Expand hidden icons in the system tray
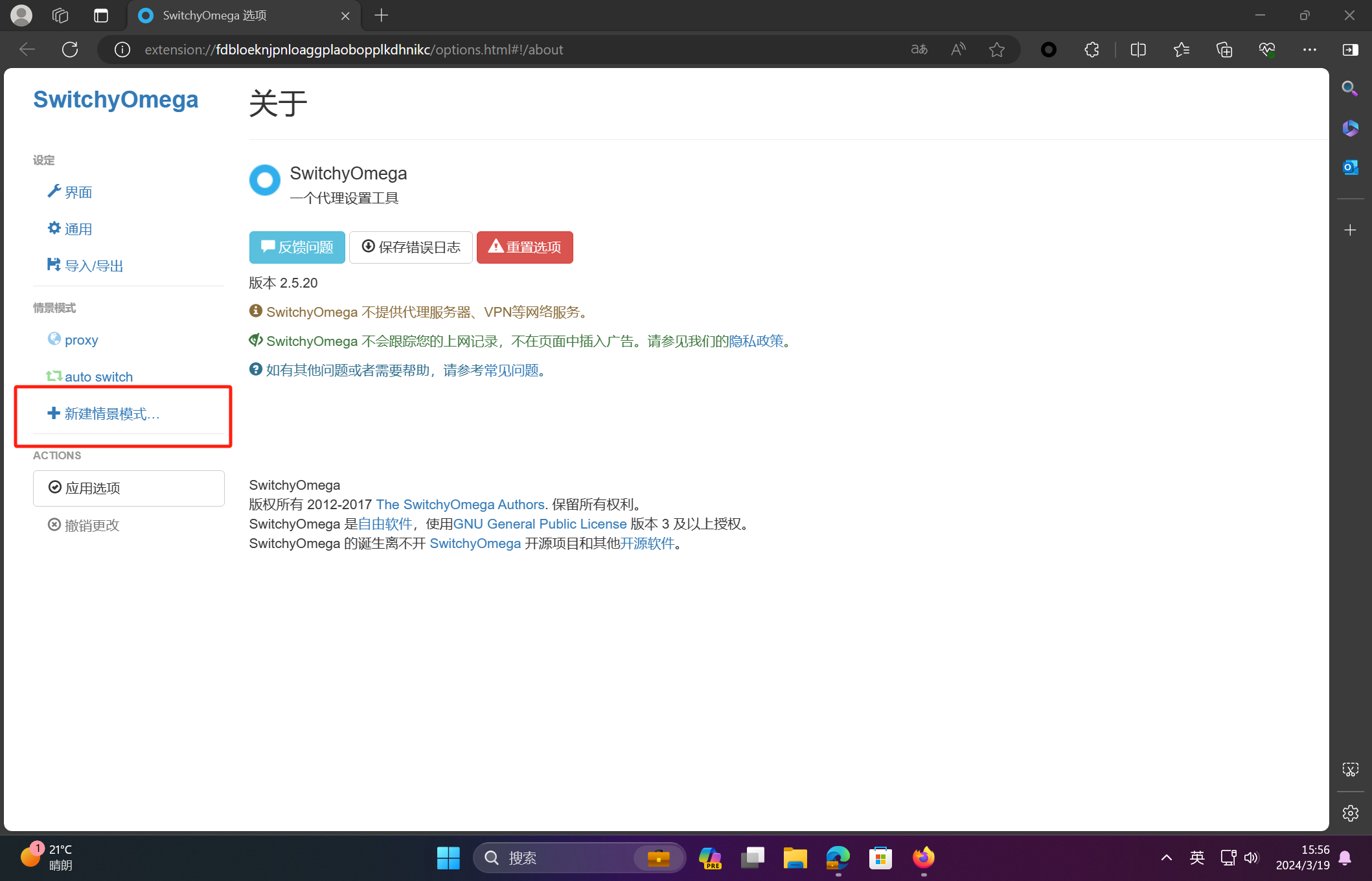 tap(1166, 857)
